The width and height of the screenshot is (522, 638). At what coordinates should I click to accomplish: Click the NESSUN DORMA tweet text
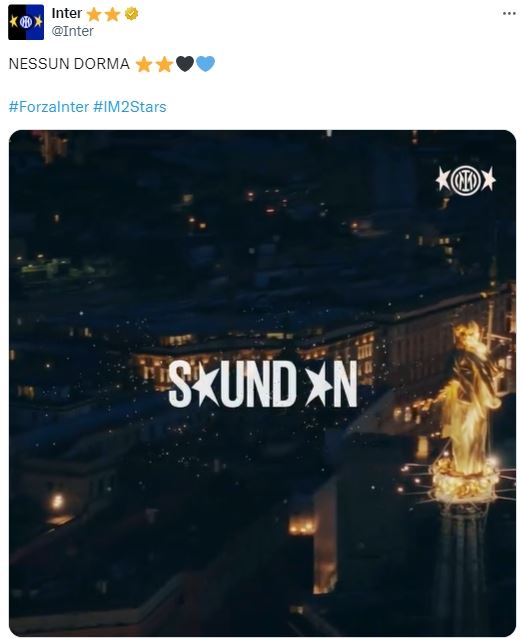(69, 64)
